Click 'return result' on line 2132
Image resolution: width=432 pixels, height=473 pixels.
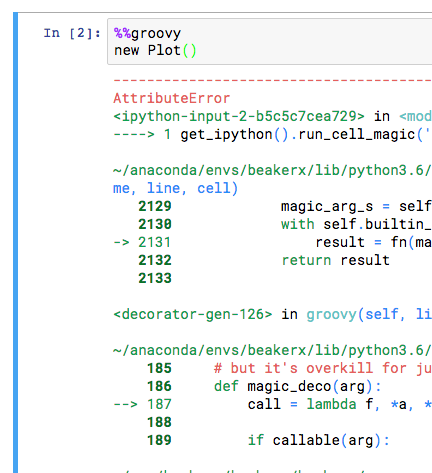point(336,260)
